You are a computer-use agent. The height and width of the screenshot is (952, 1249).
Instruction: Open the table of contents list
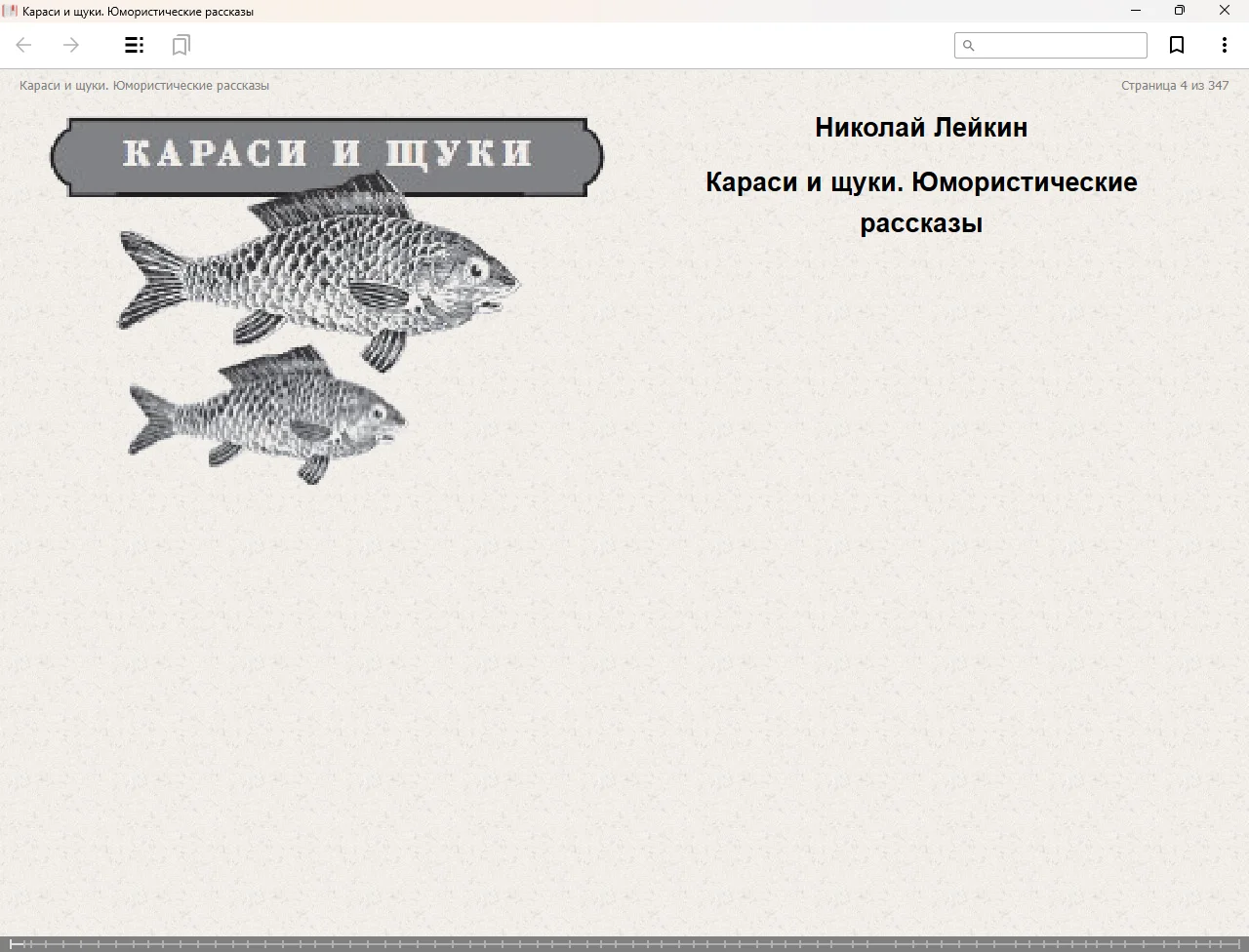(134, 45)
